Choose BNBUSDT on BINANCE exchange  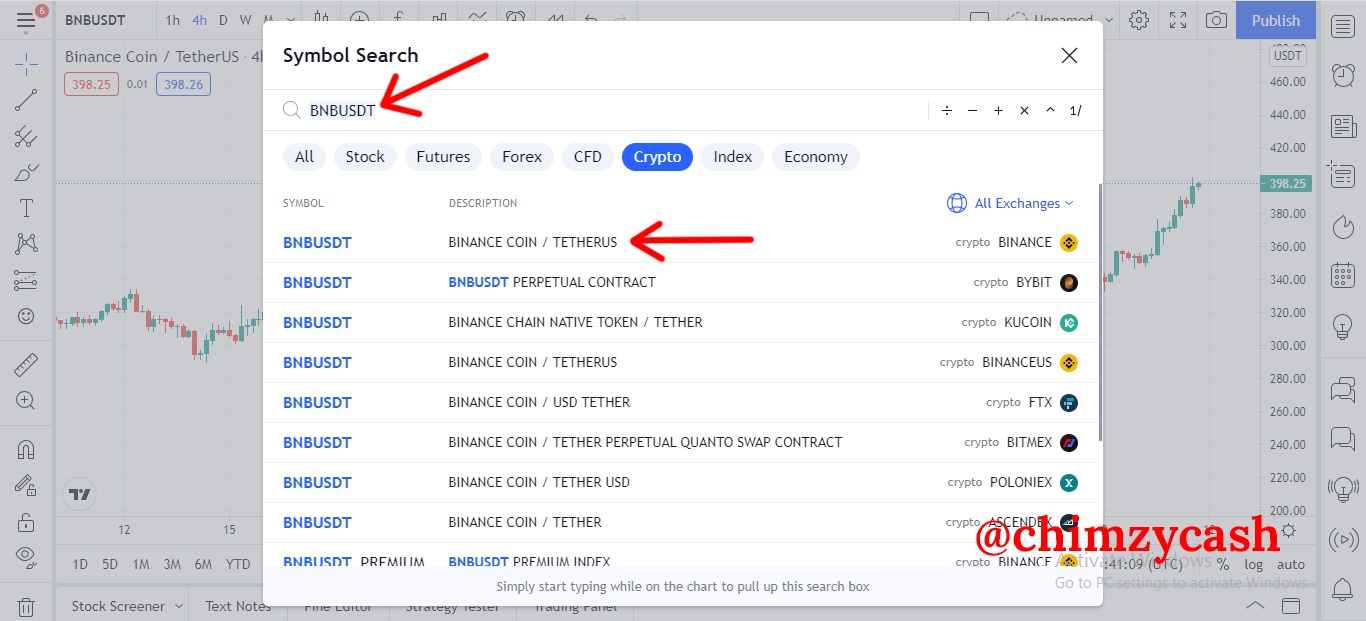(680, 242)
